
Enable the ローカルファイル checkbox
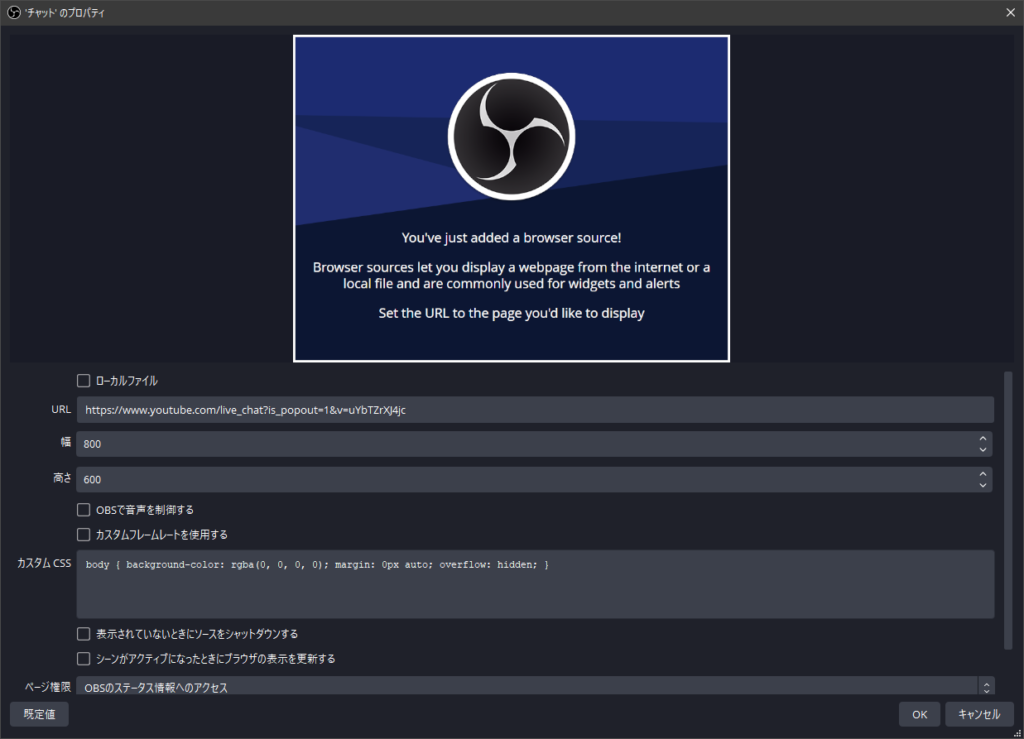pos(84,380)
